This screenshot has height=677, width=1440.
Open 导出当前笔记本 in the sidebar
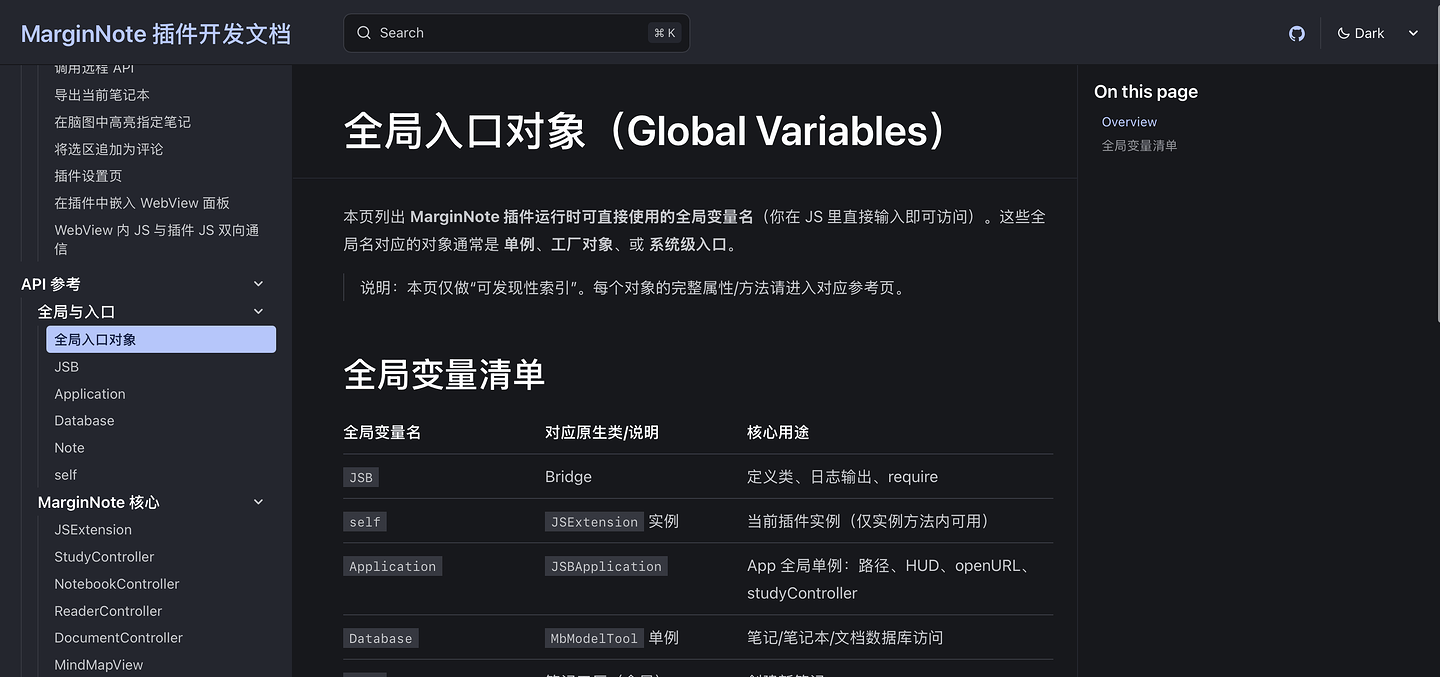pyautogui.click(x=161, y=95)
